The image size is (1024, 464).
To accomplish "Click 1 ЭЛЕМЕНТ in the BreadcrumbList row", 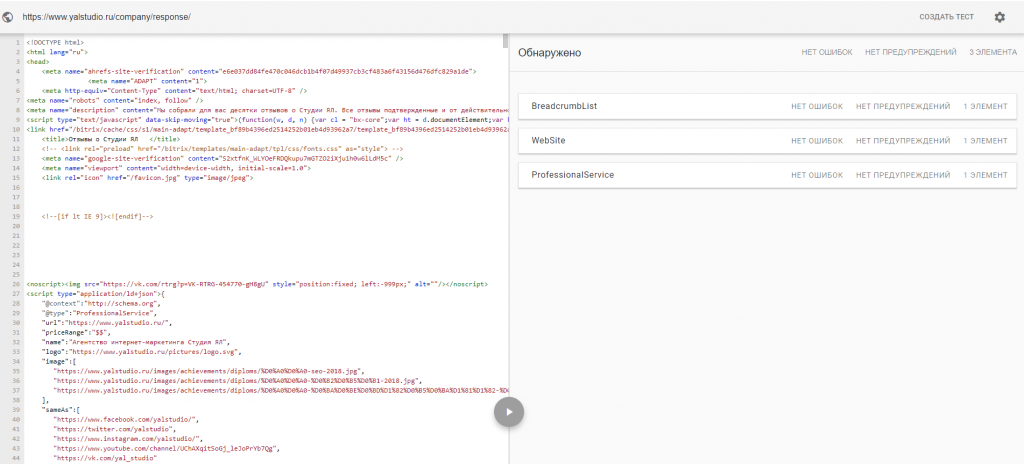I will pyautogui.click(x=985, y=107).
